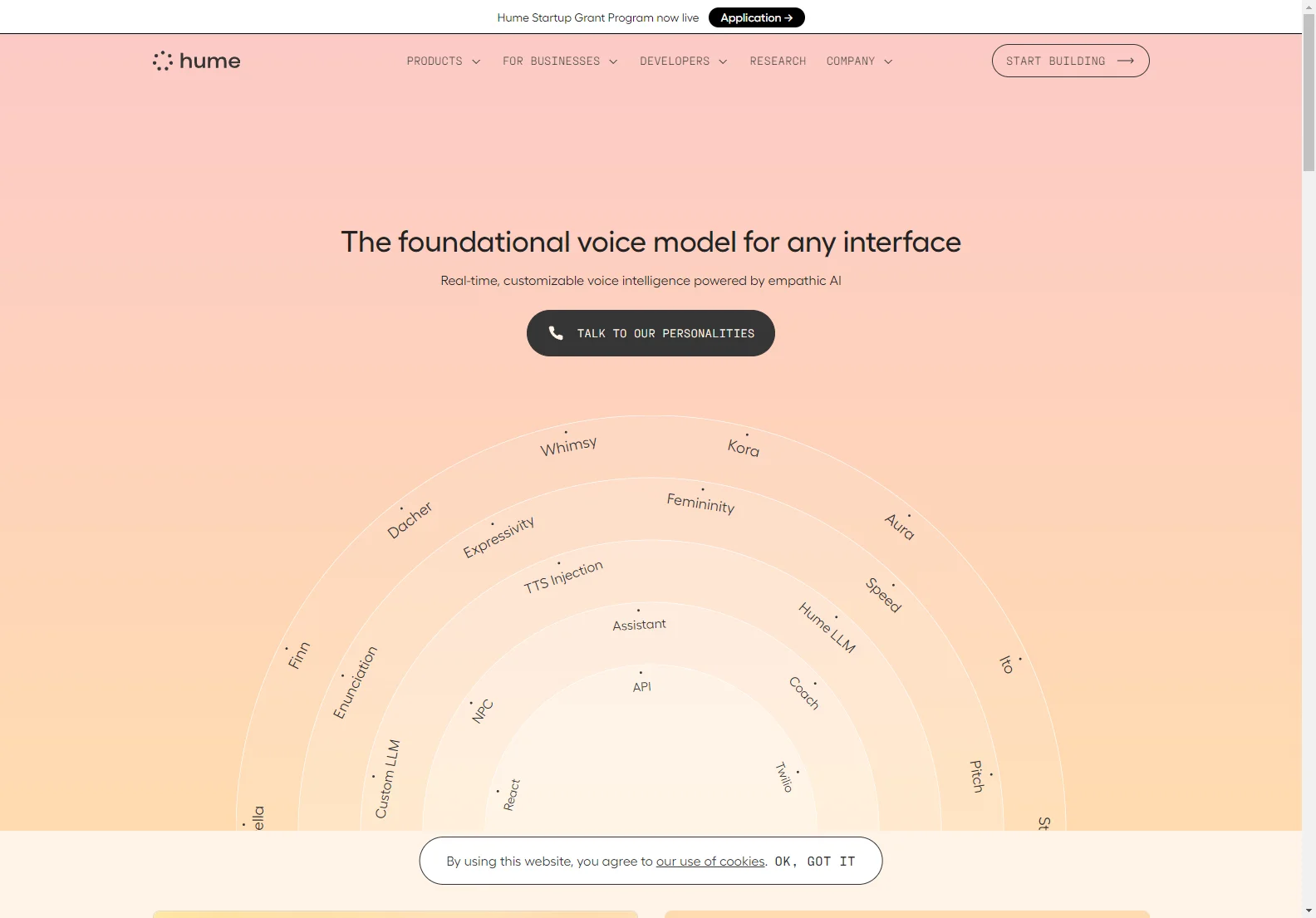Click the API label in inner circle

click(x=641, y=687)
